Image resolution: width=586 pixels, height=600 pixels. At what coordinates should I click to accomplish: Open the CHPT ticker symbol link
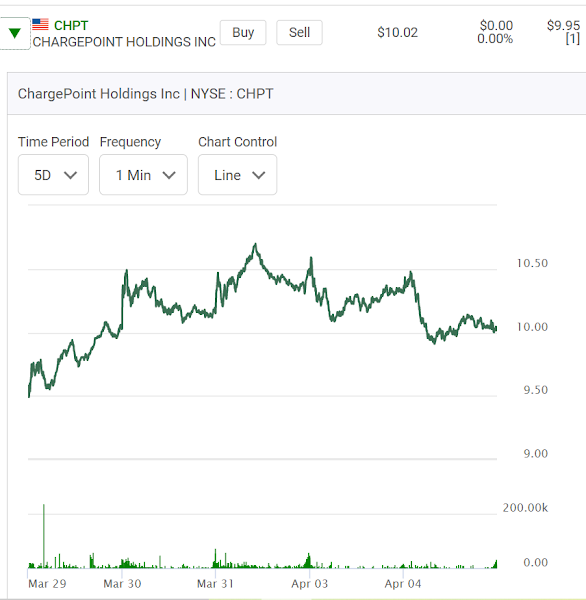point(71,25)
